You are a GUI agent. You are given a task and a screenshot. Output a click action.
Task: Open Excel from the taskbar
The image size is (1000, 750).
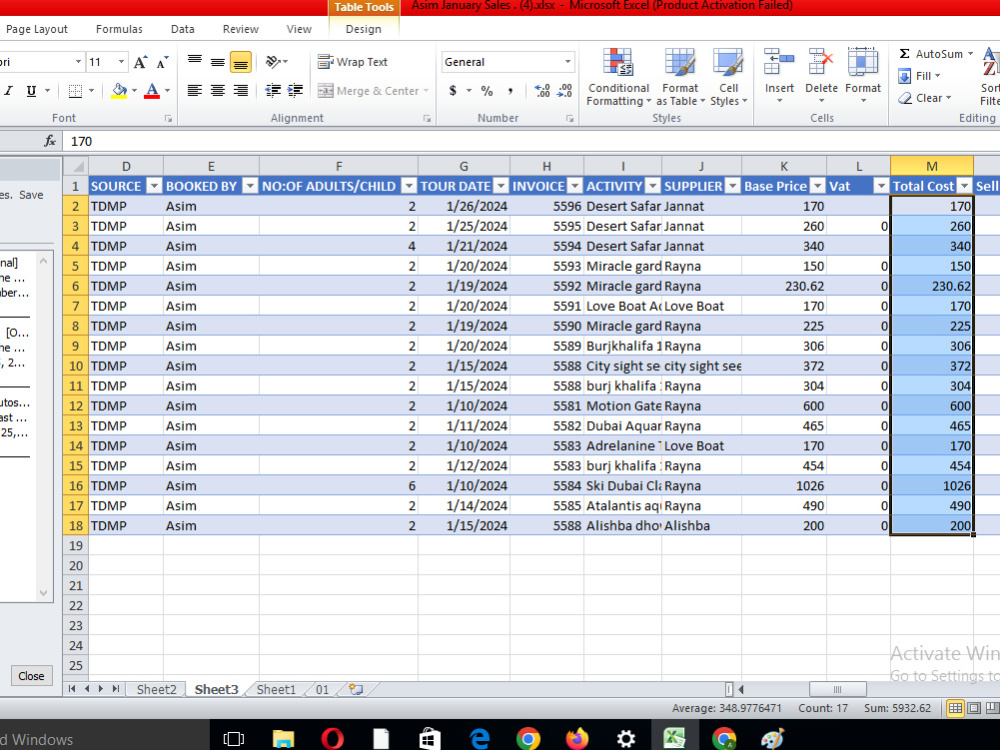[674, 739]
